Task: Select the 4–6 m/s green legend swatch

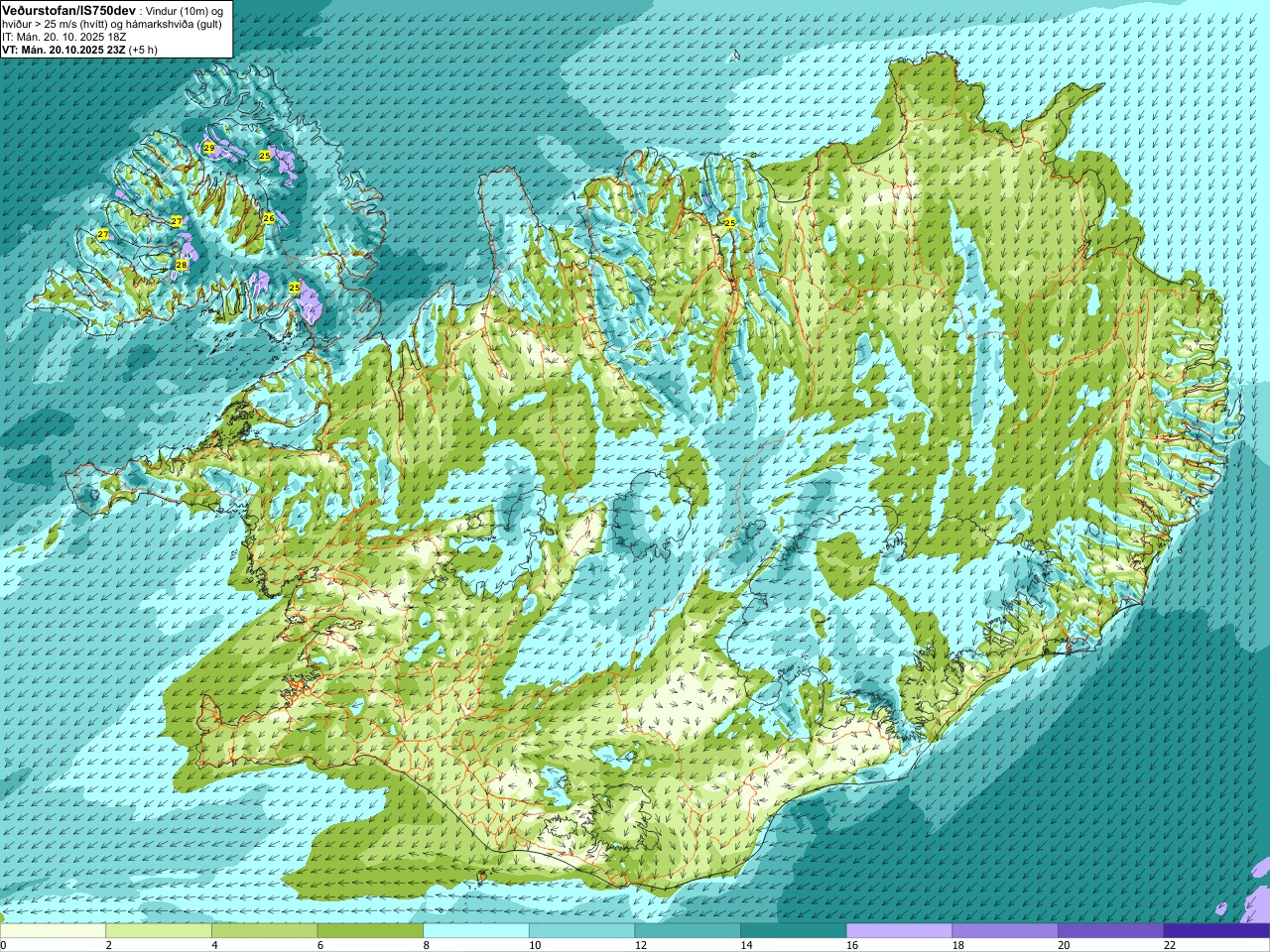Action: coord(264,931)
